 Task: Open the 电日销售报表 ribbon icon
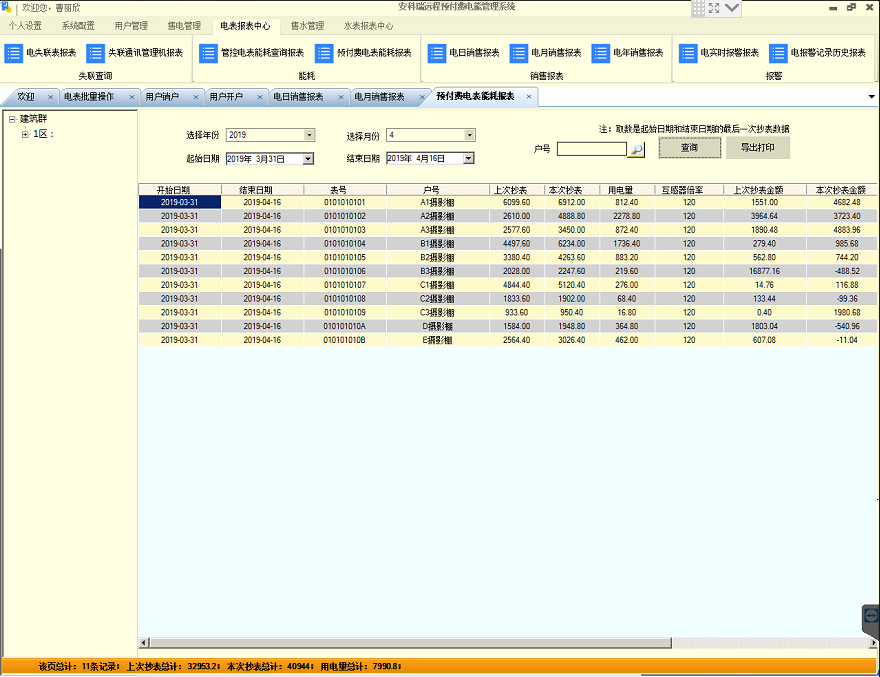(437, 53)
